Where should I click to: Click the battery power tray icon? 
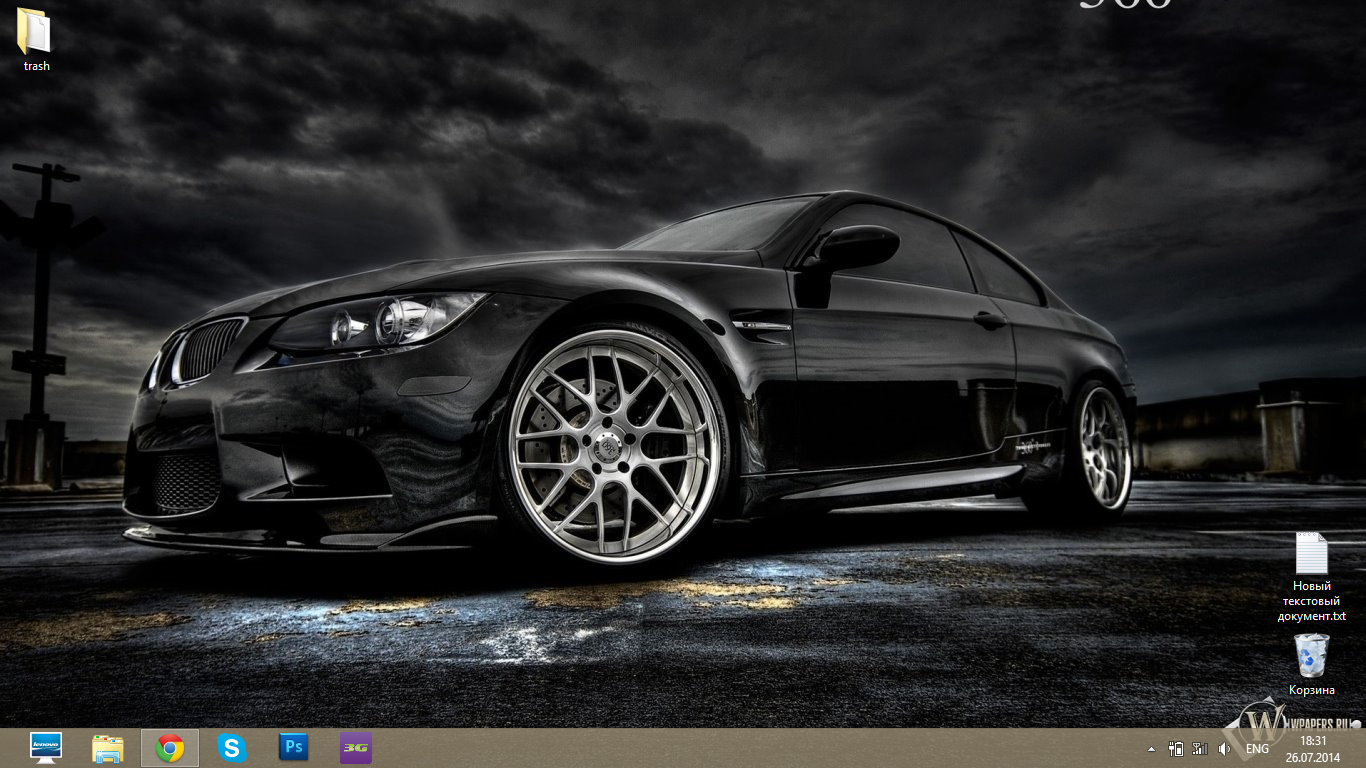[x=1176, y=748]
